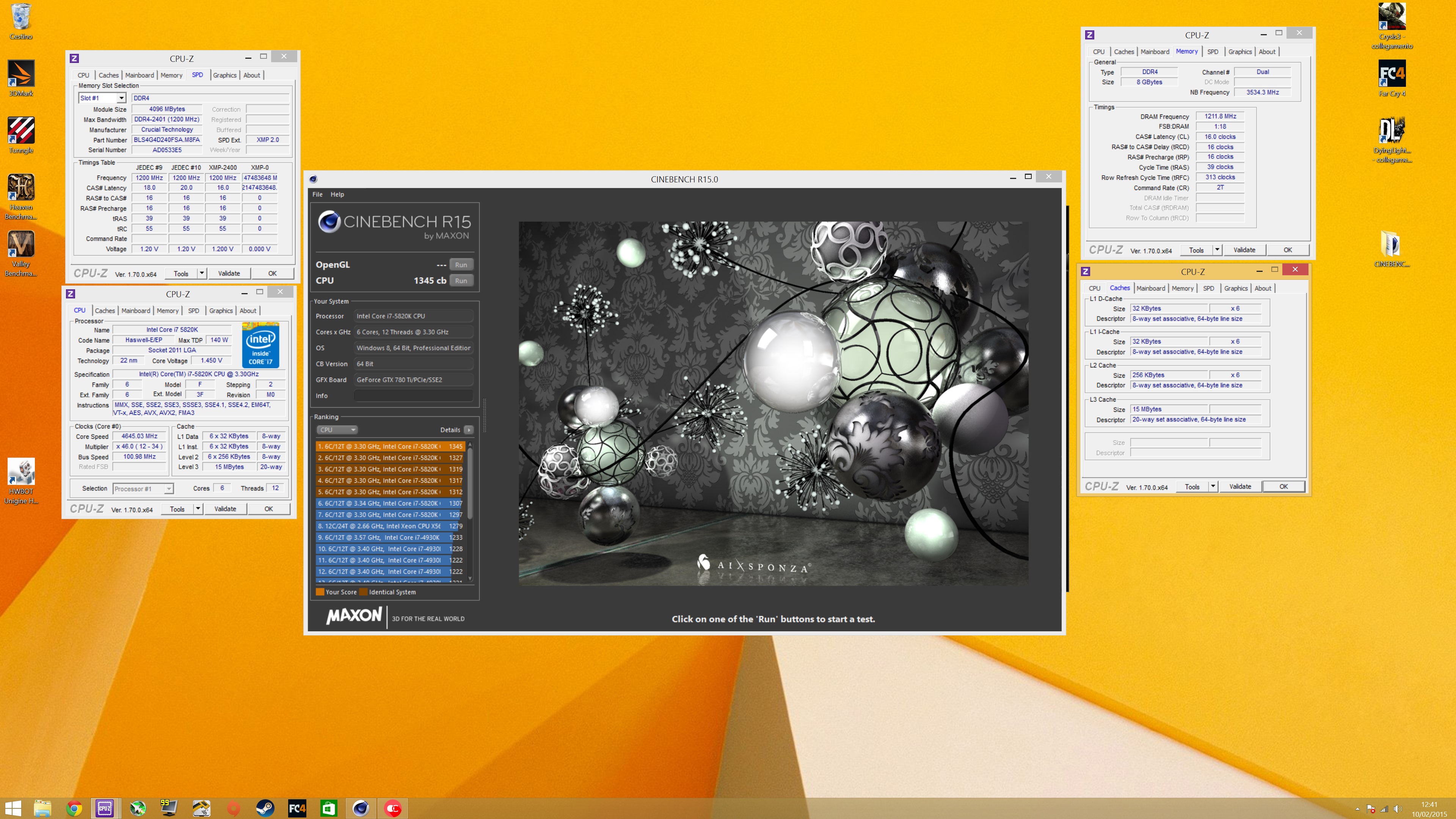Screen dimensions: 1456x819
Task: Switch to About tab in Caches CPU-Z window
Action: 1263,288
